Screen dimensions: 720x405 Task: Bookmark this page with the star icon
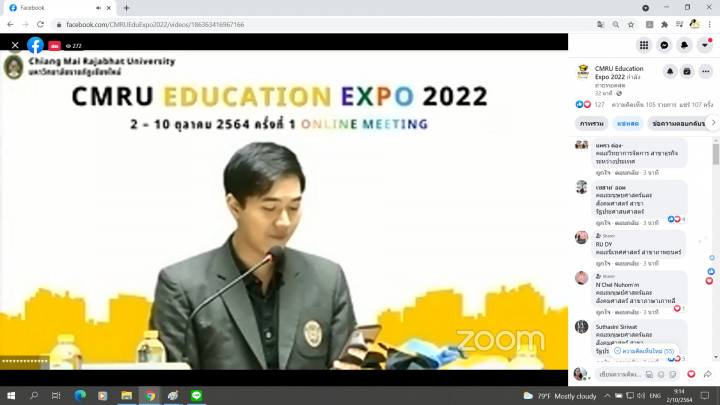(631, 24)
